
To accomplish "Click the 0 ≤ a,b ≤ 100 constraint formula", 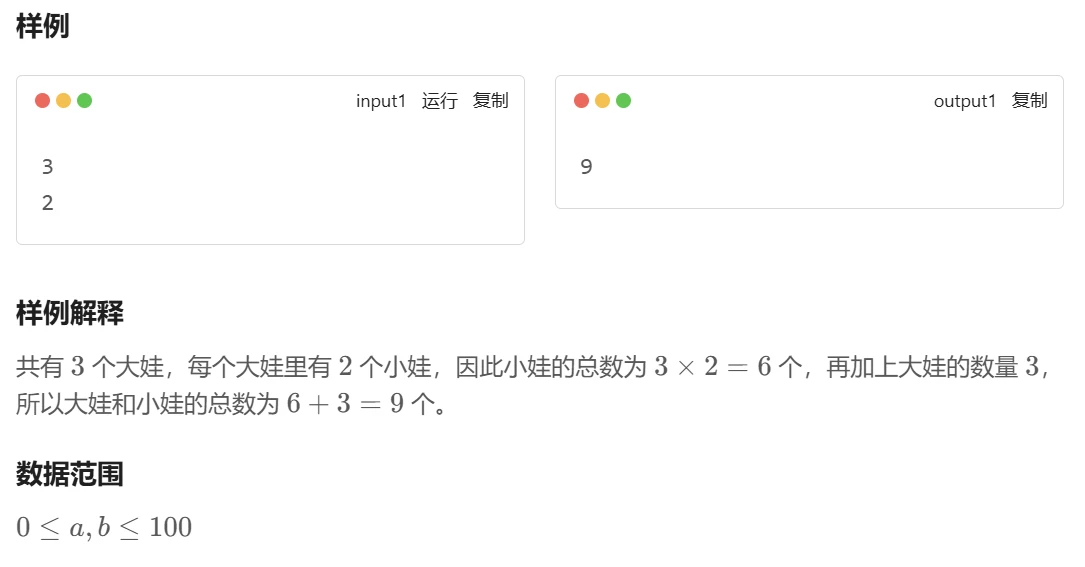I will (x=104, y=528).
